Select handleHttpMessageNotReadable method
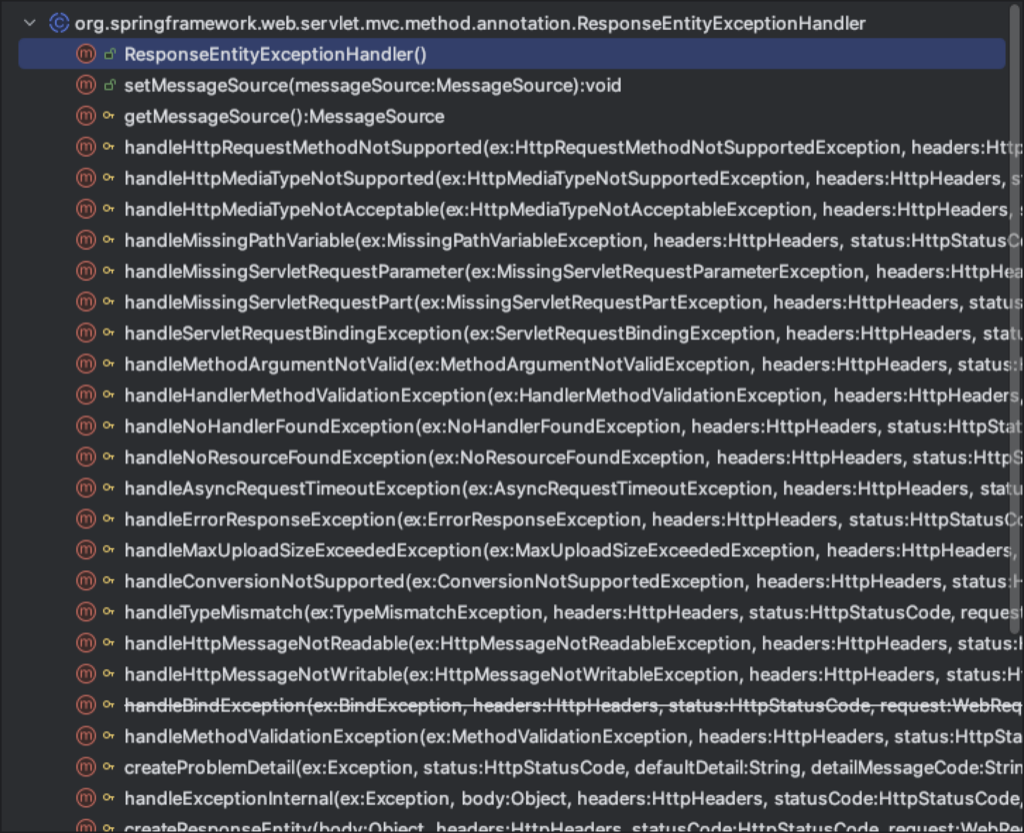 (512, 643)
